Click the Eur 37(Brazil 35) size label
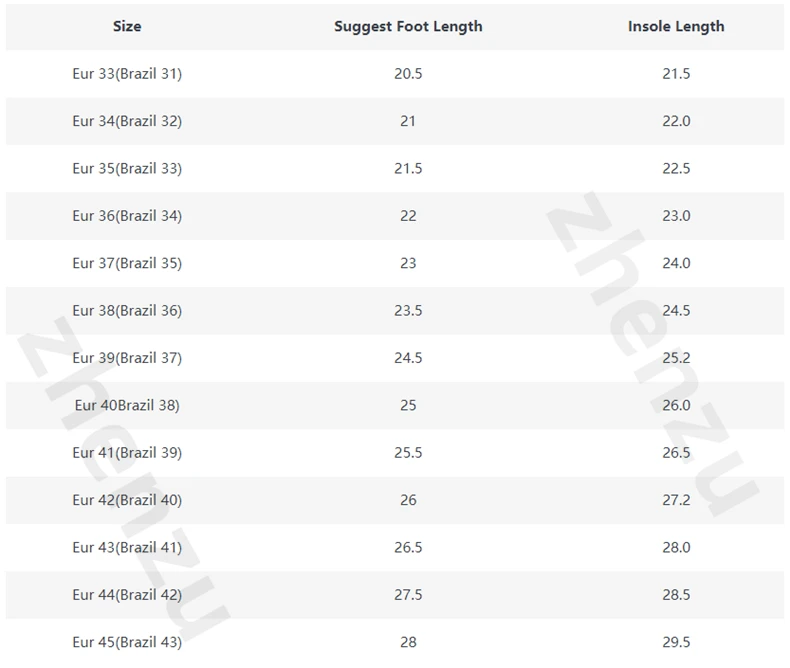The height and width of the screenshot is (668, 790). pyautogui.click(x=127, y=263)
